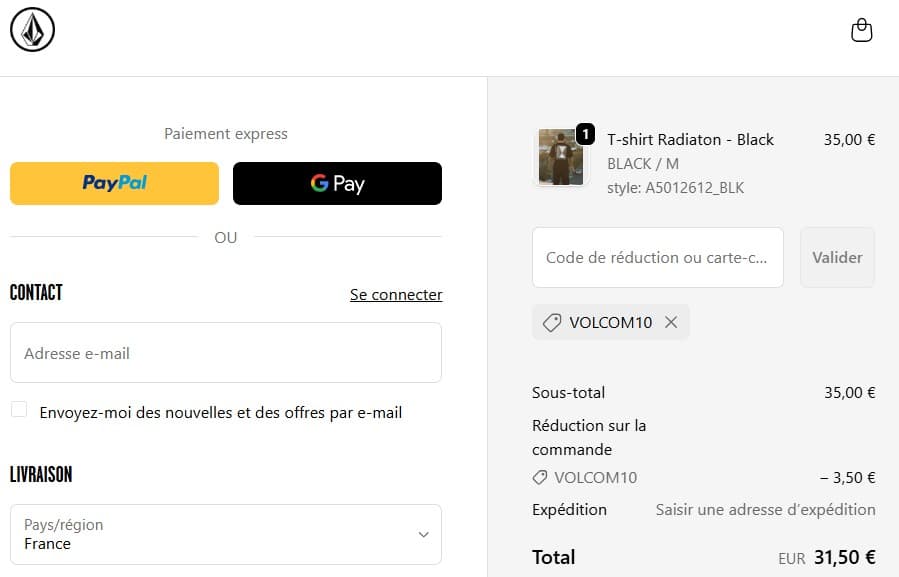Click the Total amount 31,50 €
This screenshot has width=899, height=577.
[844, 557]
